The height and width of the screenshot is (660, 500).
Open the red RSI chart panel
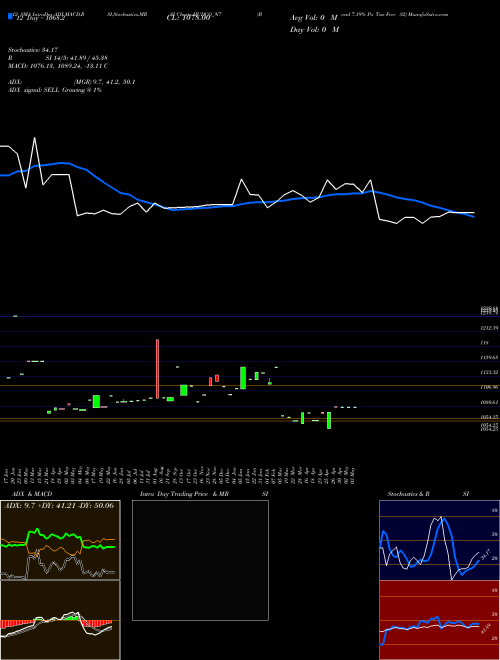(439, 620)
